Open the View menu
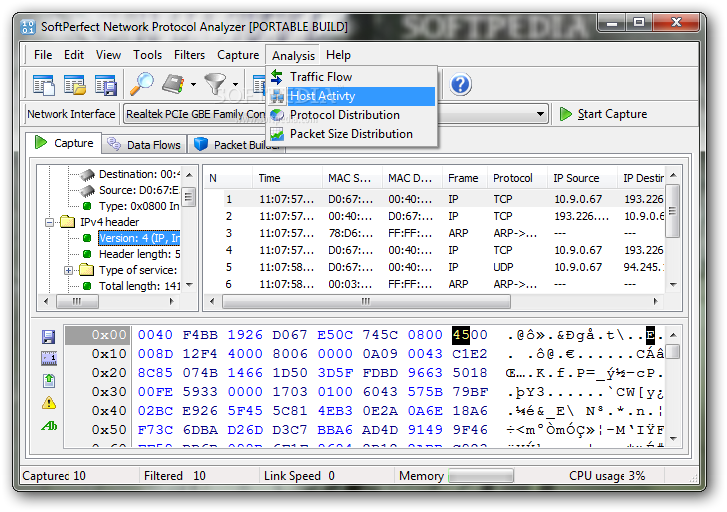Image resolution: width=727 pixels, height=512 pixels. tap(108, 55)
